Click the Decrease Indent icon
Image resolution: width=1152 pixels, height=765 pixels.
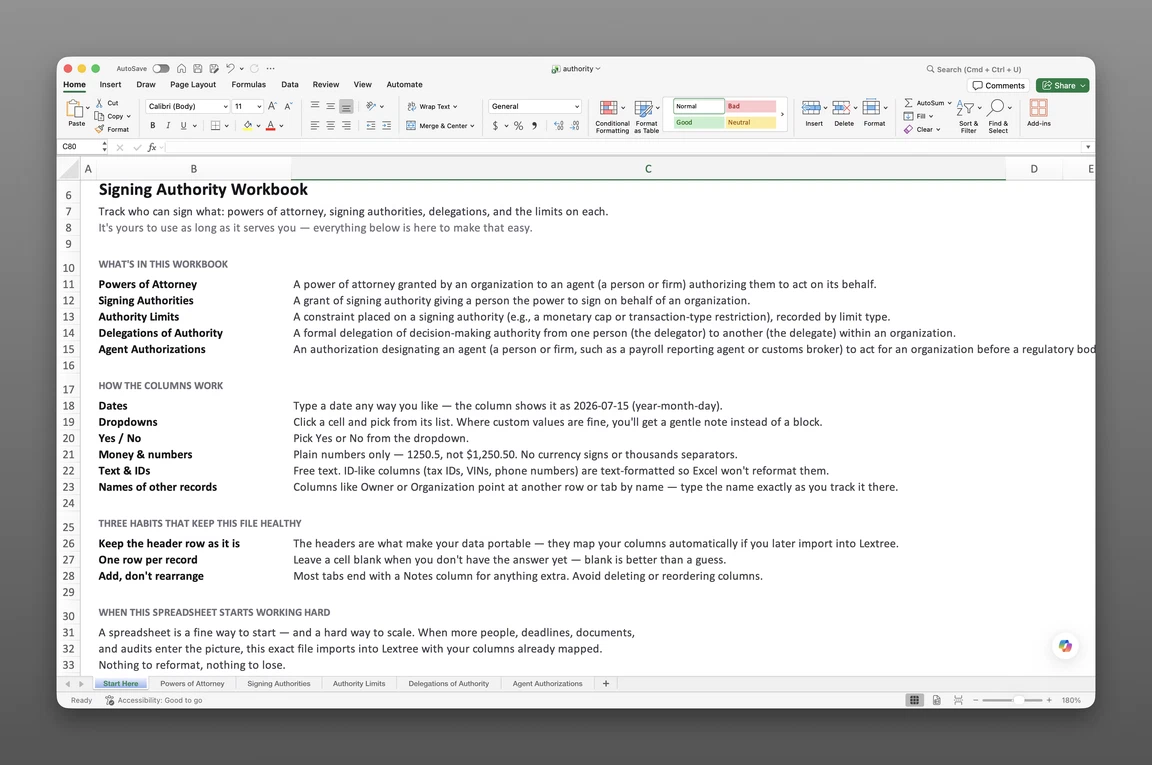(x=371, y=126)
